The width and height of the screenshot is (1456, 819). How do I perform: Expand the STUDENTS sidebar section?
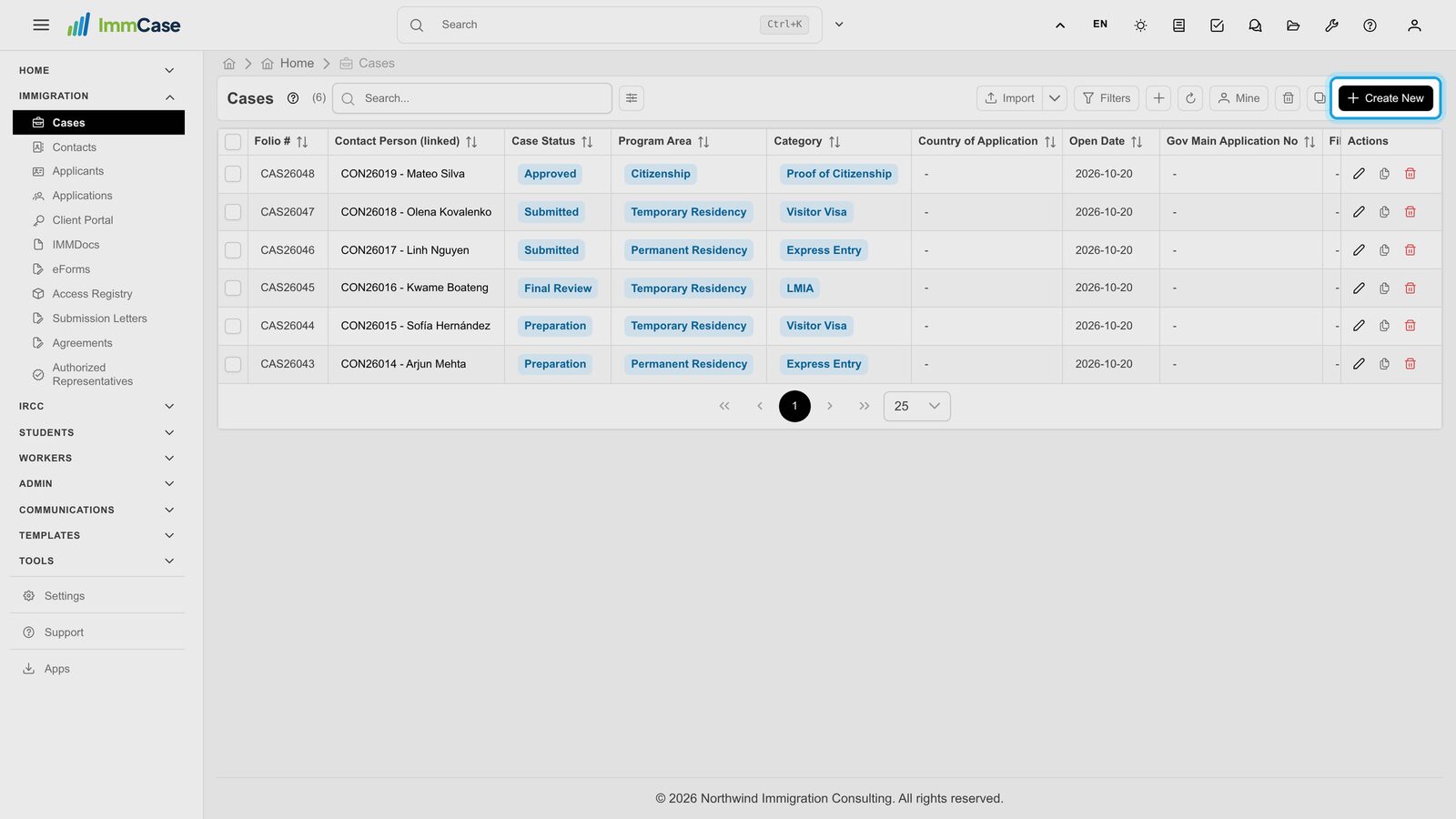click(96, 432)
